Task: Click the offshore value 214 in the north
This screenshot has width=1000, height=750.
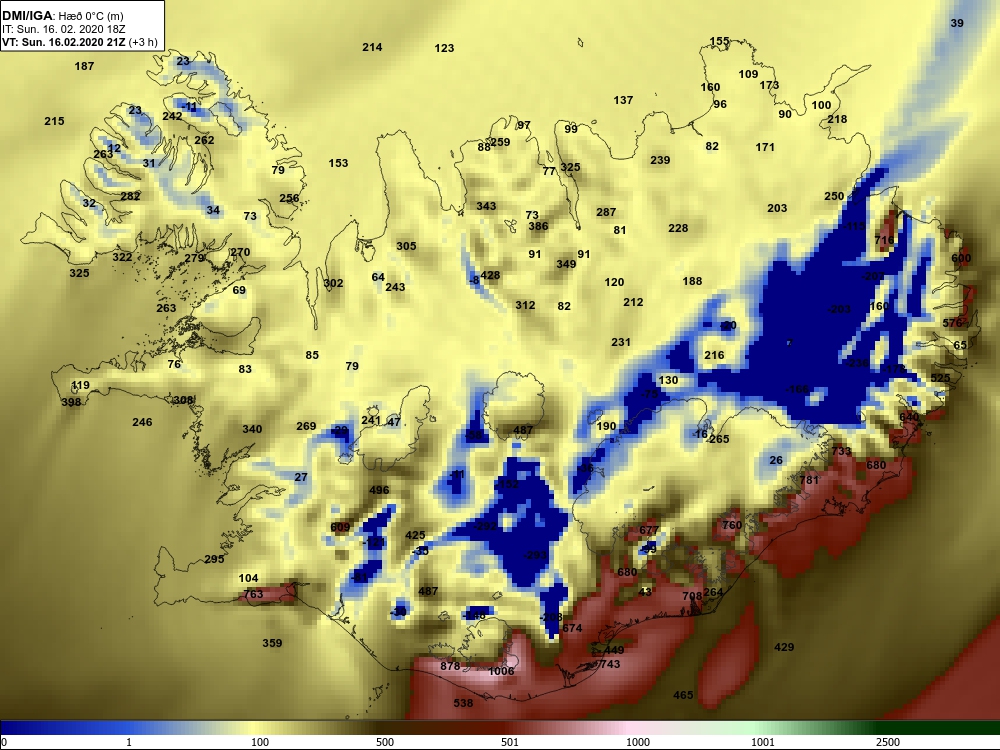Action: [x=372, y=47]
